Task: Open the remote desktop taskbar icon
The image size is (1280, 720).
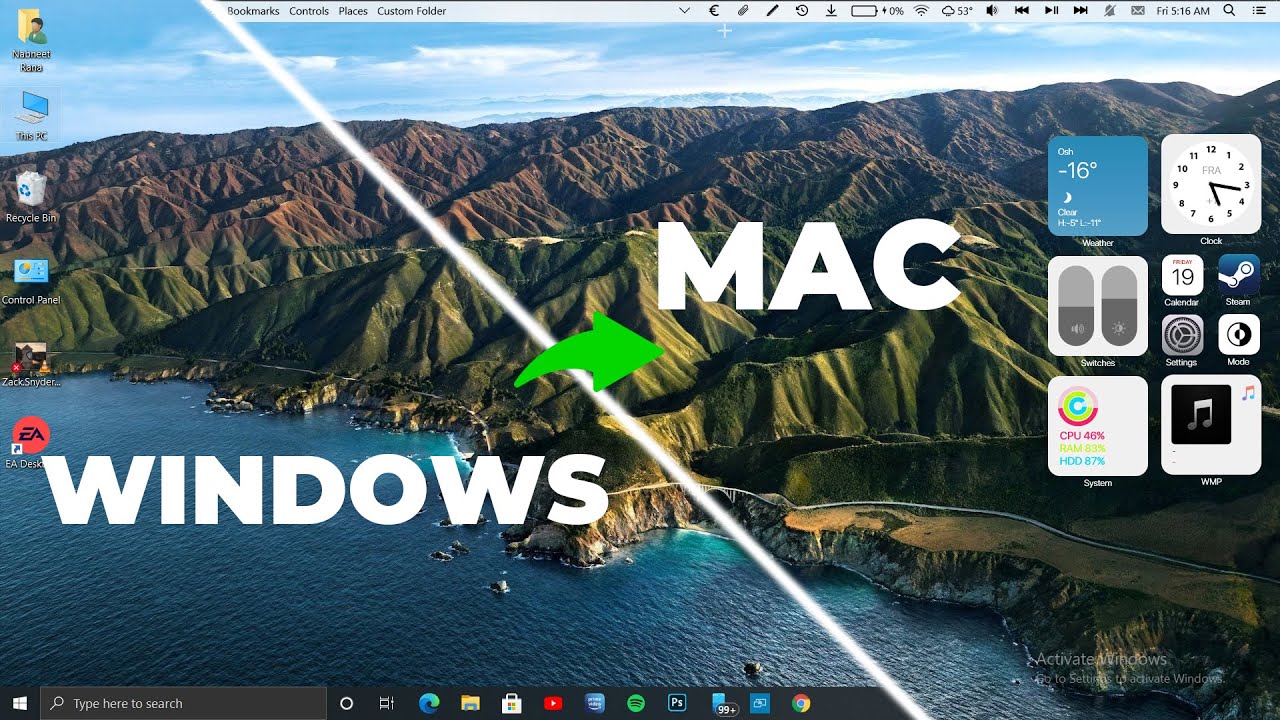Action: click(x=760, y=703)
